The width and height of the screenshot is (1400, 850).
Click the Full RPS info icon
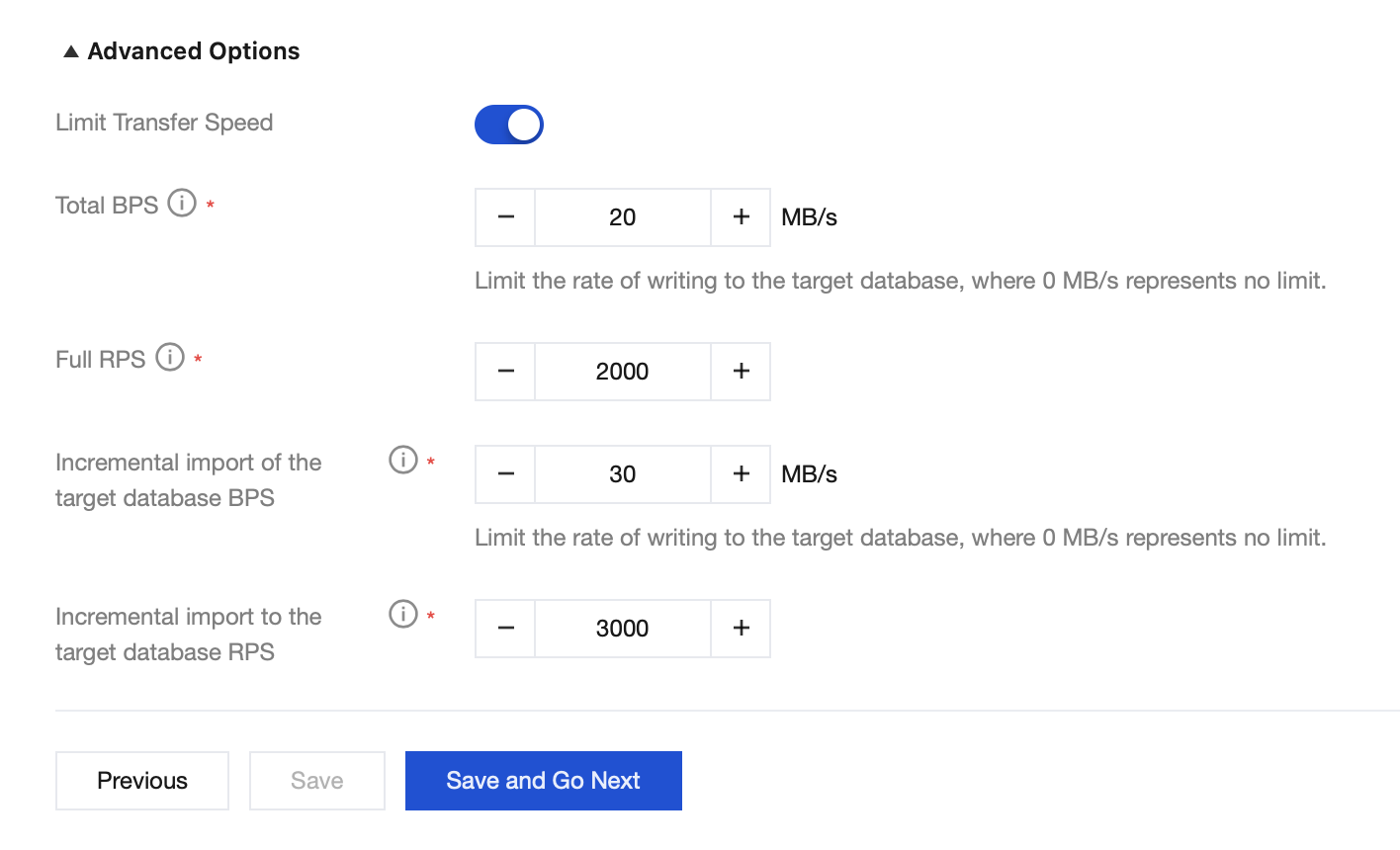(x=170, y=358)
